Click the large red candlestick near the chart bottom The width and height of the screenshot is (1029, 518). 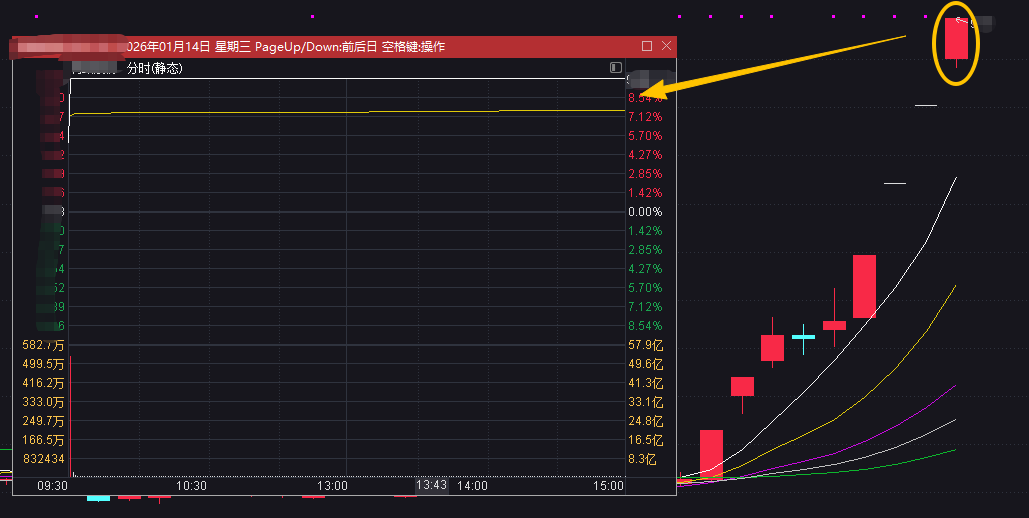pos(711,453)
